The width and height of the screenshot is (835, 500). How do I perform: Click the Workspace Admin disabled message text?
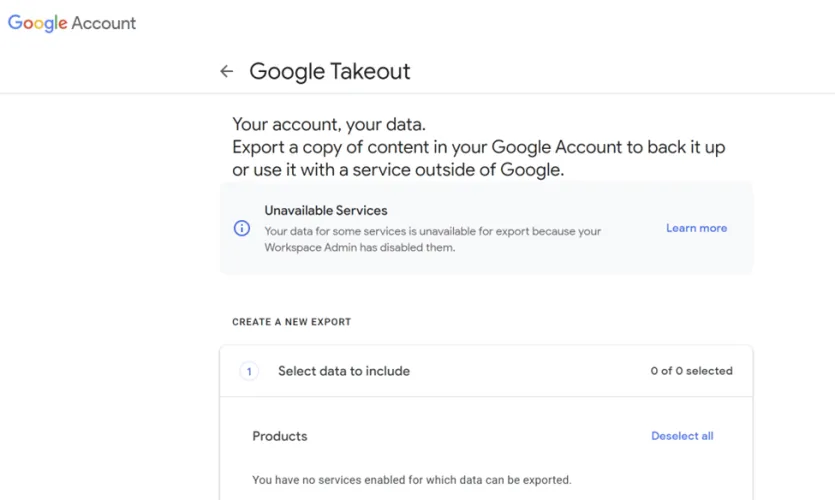359,247
